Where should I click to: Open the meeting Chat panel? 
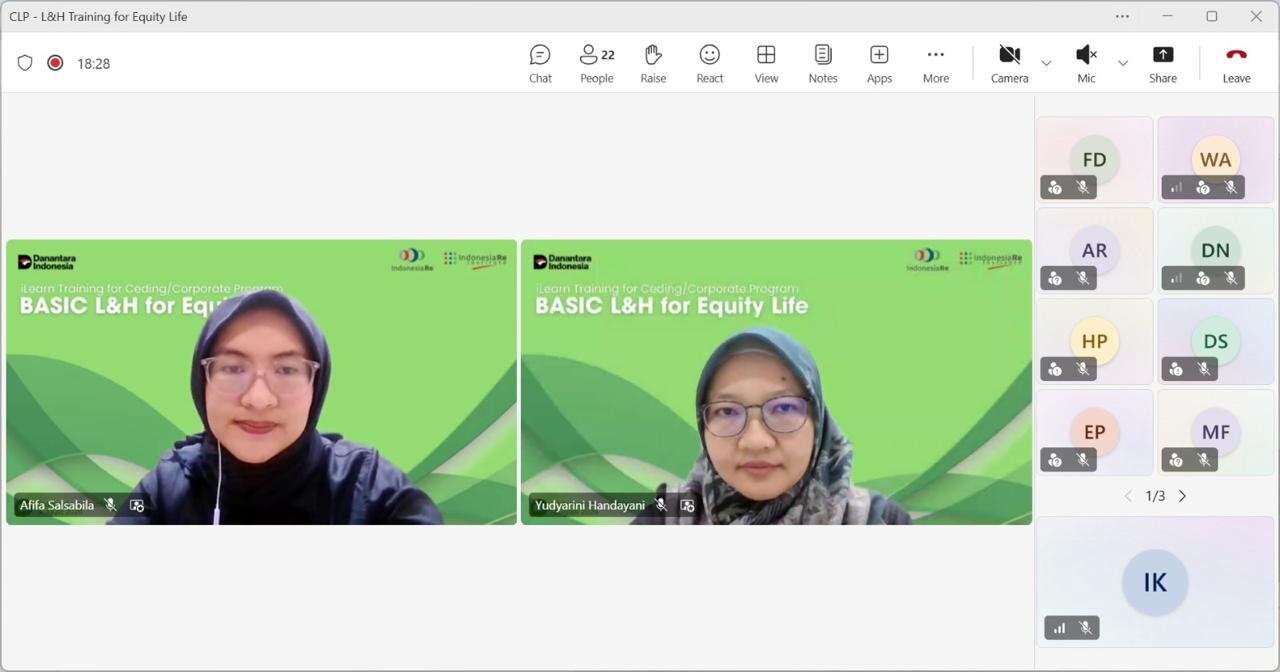tap(540, 64)
